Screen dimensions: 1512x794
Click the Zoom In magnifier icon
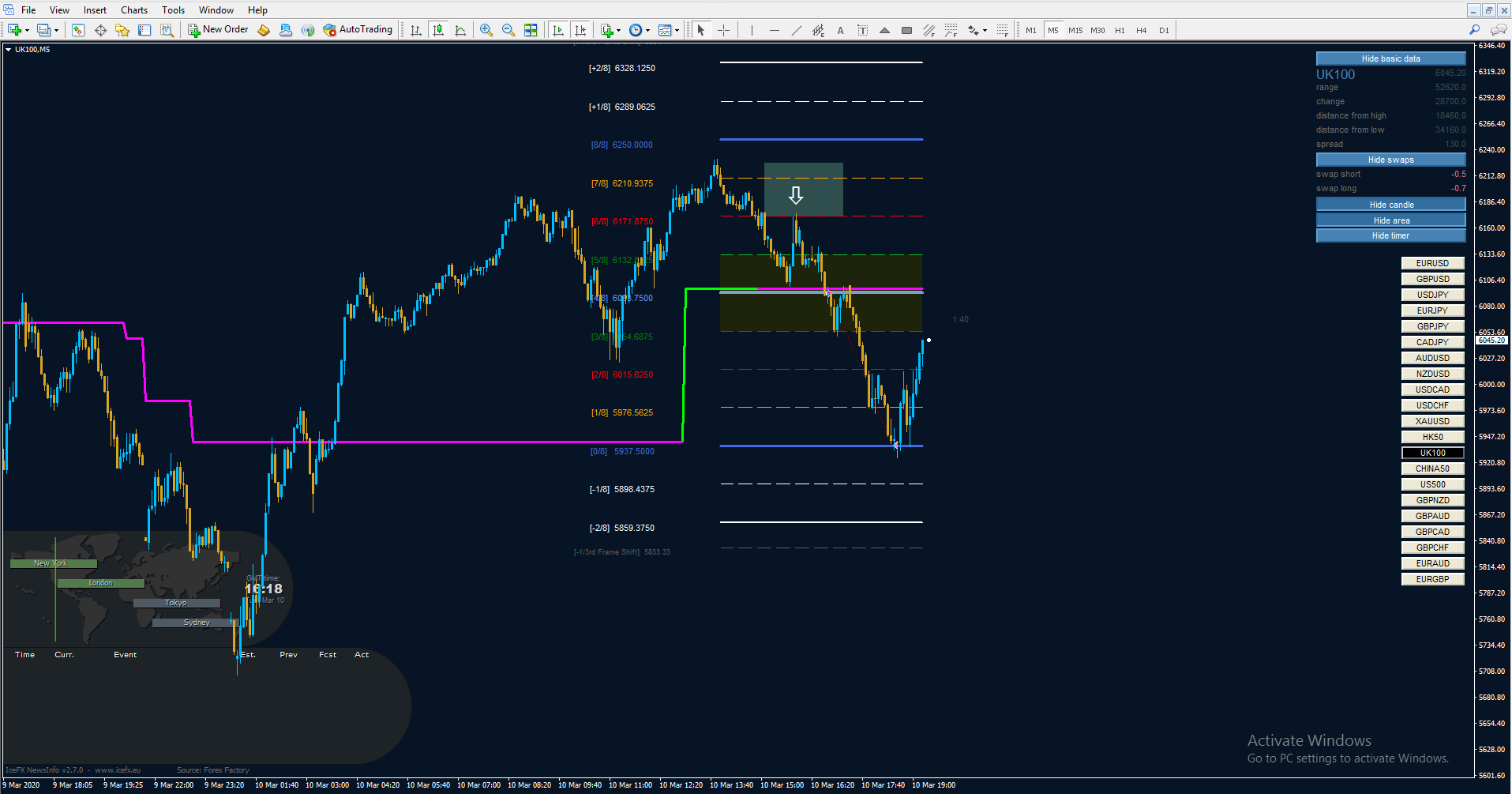(486, 30)
